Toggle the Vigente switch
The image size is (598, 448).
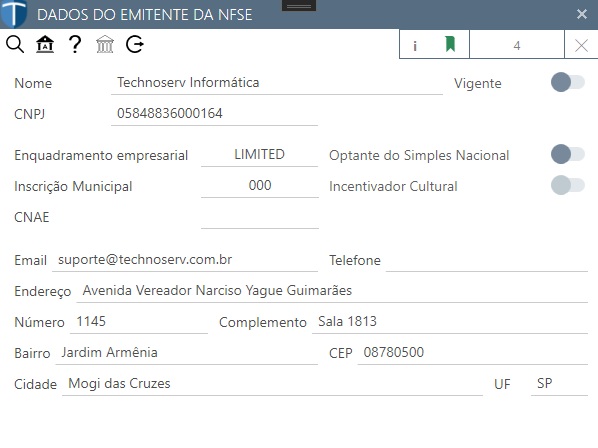[567, 82]
